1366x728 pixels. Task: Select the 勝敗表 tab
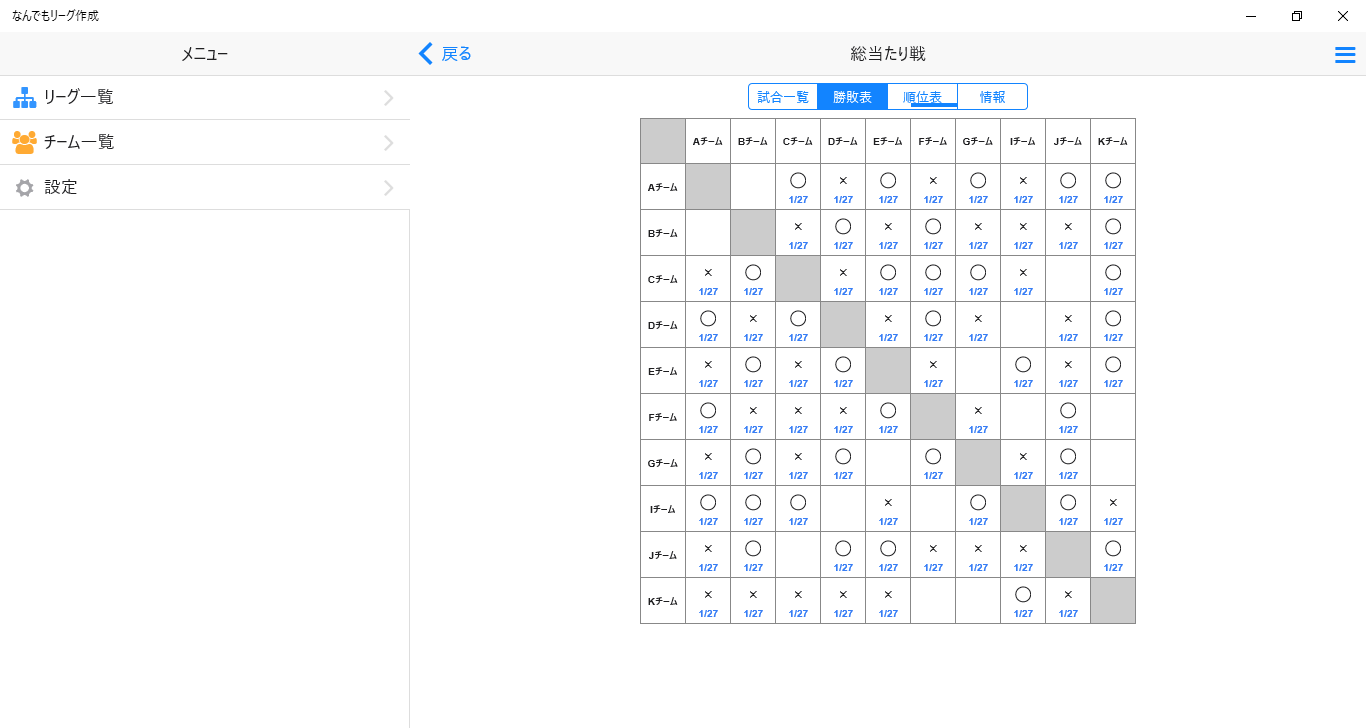pyautogui.click(x=853, y=96)
